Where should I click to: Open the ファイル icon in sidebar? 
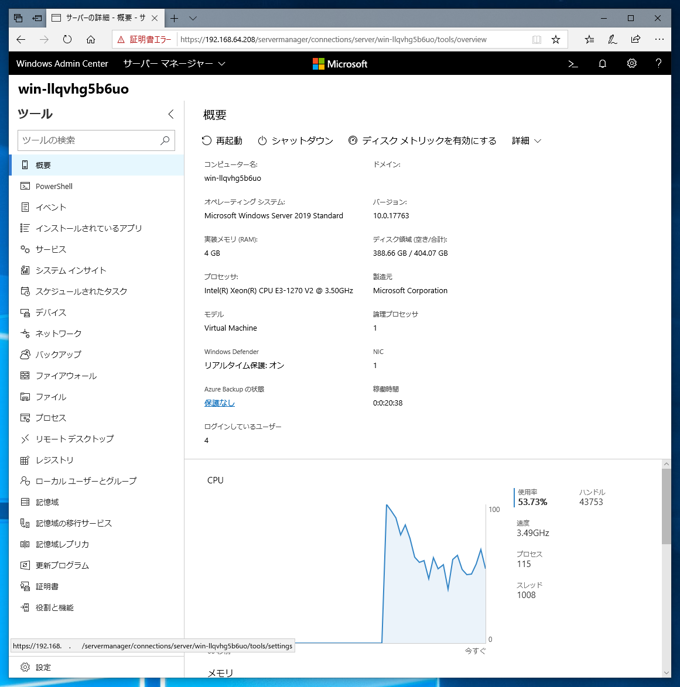25,397
